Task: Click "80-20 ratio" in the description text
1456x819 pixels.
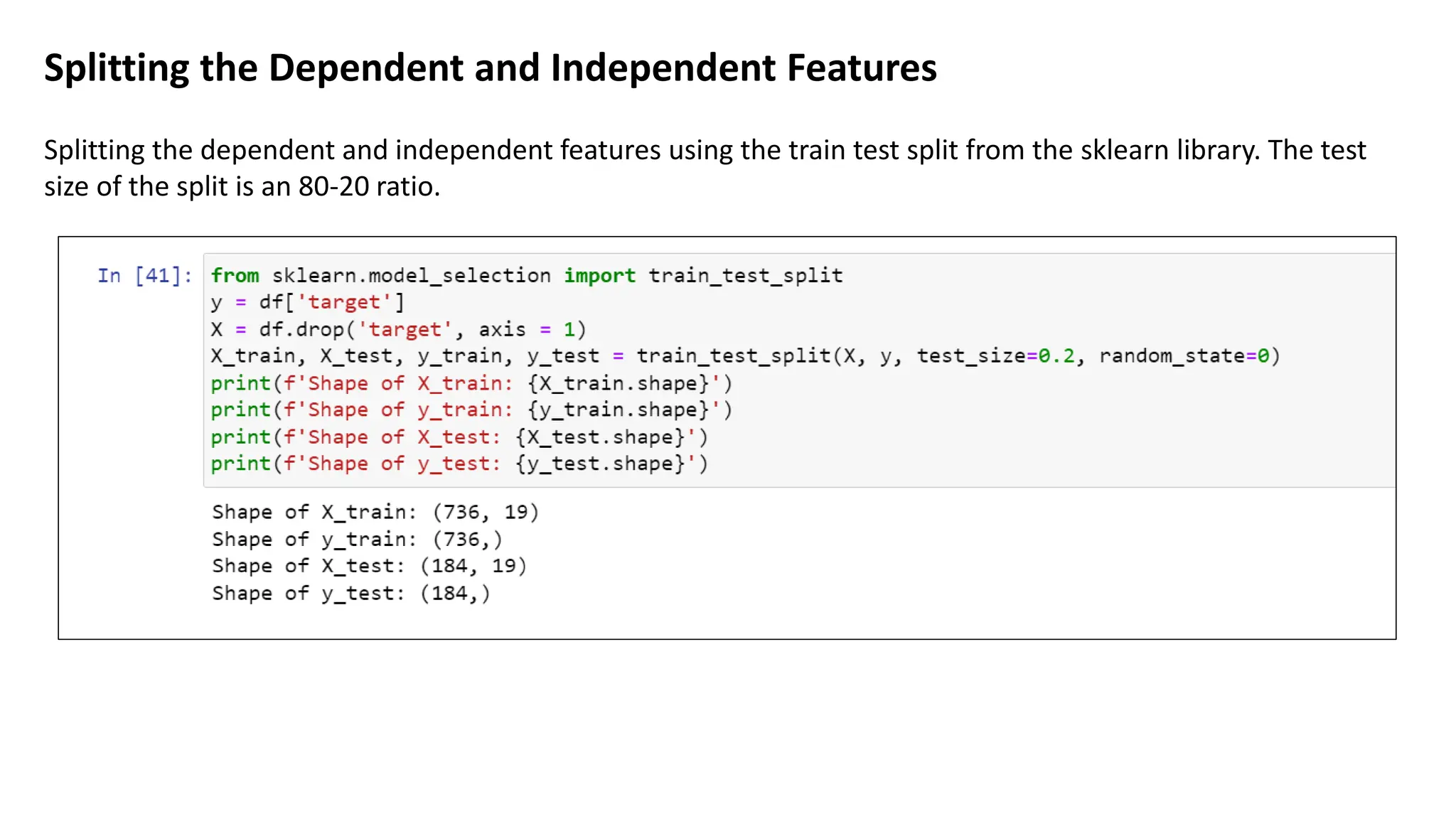Action: (368, 187)
